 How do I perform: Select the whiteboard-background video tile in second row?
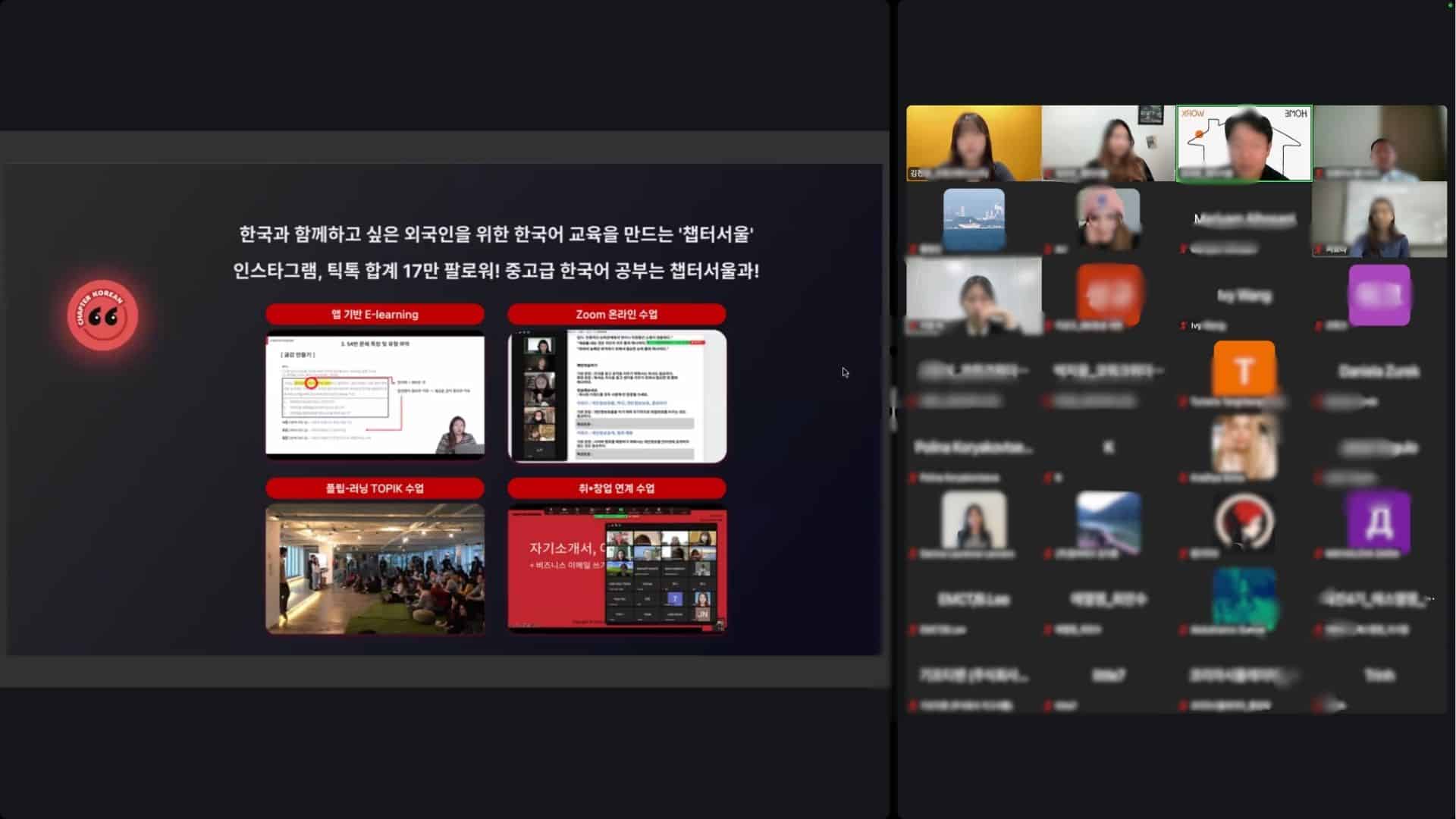click(x=1379, y=219)
